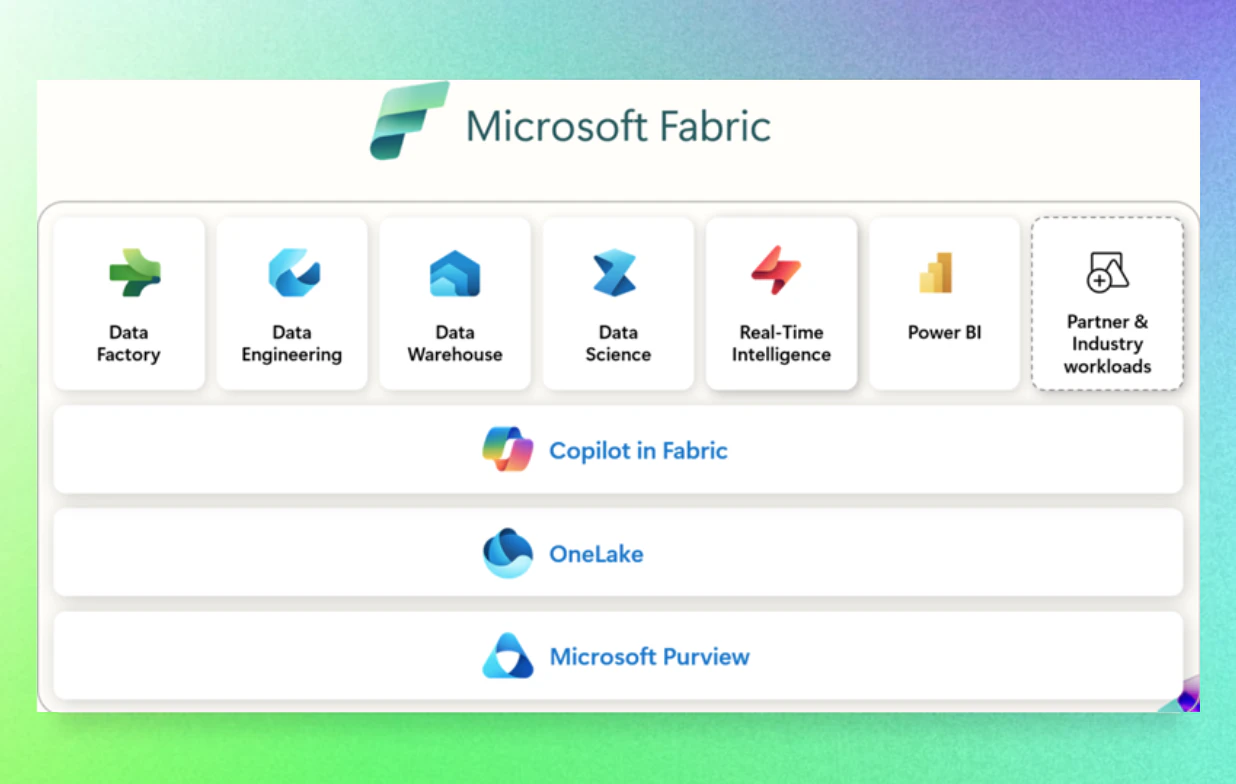Open the "OneLake" text link
This screenshot has height=784, width=1236.
click(596, 553)
